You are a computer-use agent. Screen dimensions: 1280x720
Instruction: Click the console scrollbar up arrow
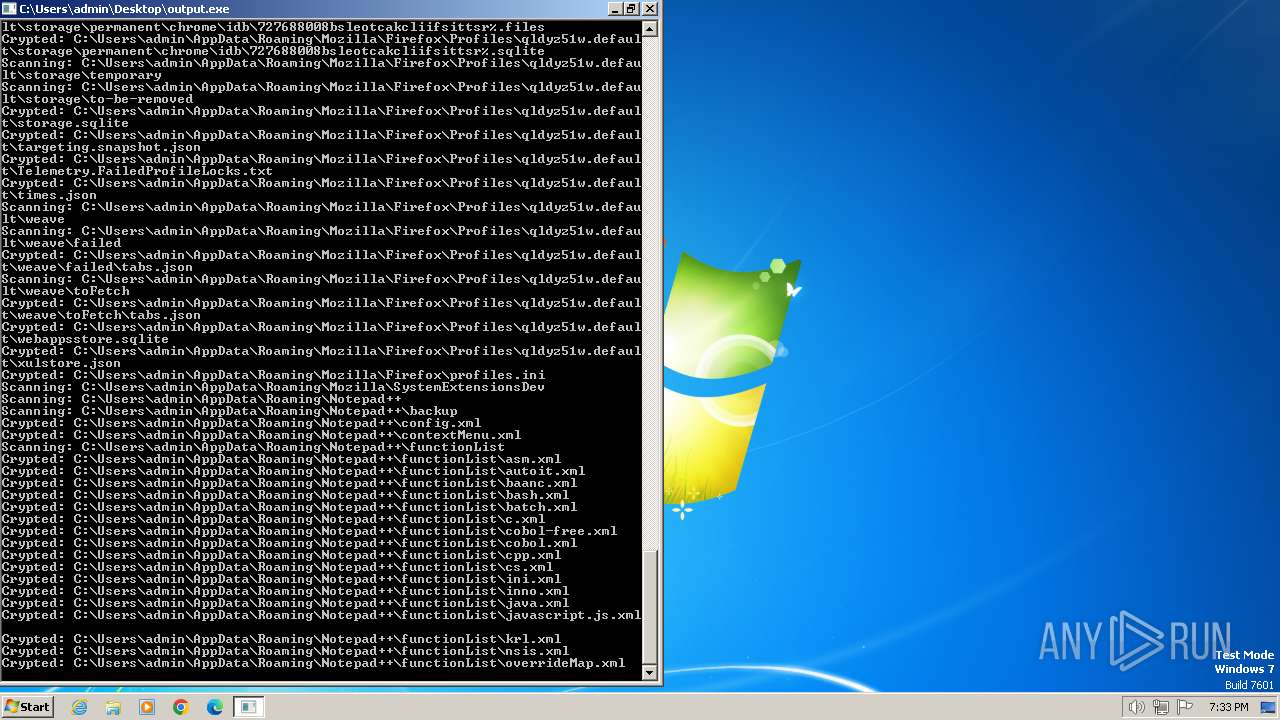[650, 29]
